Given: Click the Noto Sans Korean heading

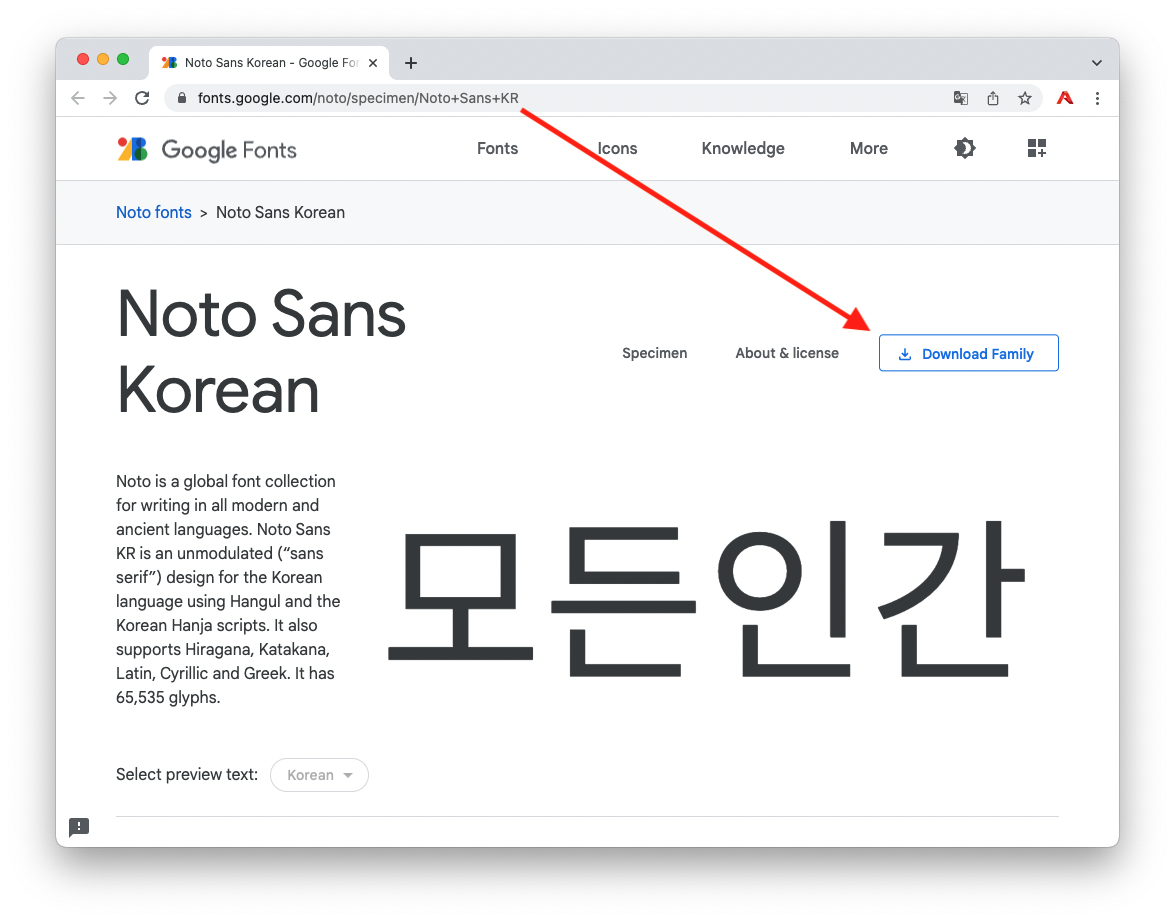Looking at the screenshot, I should (x=261, y=351).
